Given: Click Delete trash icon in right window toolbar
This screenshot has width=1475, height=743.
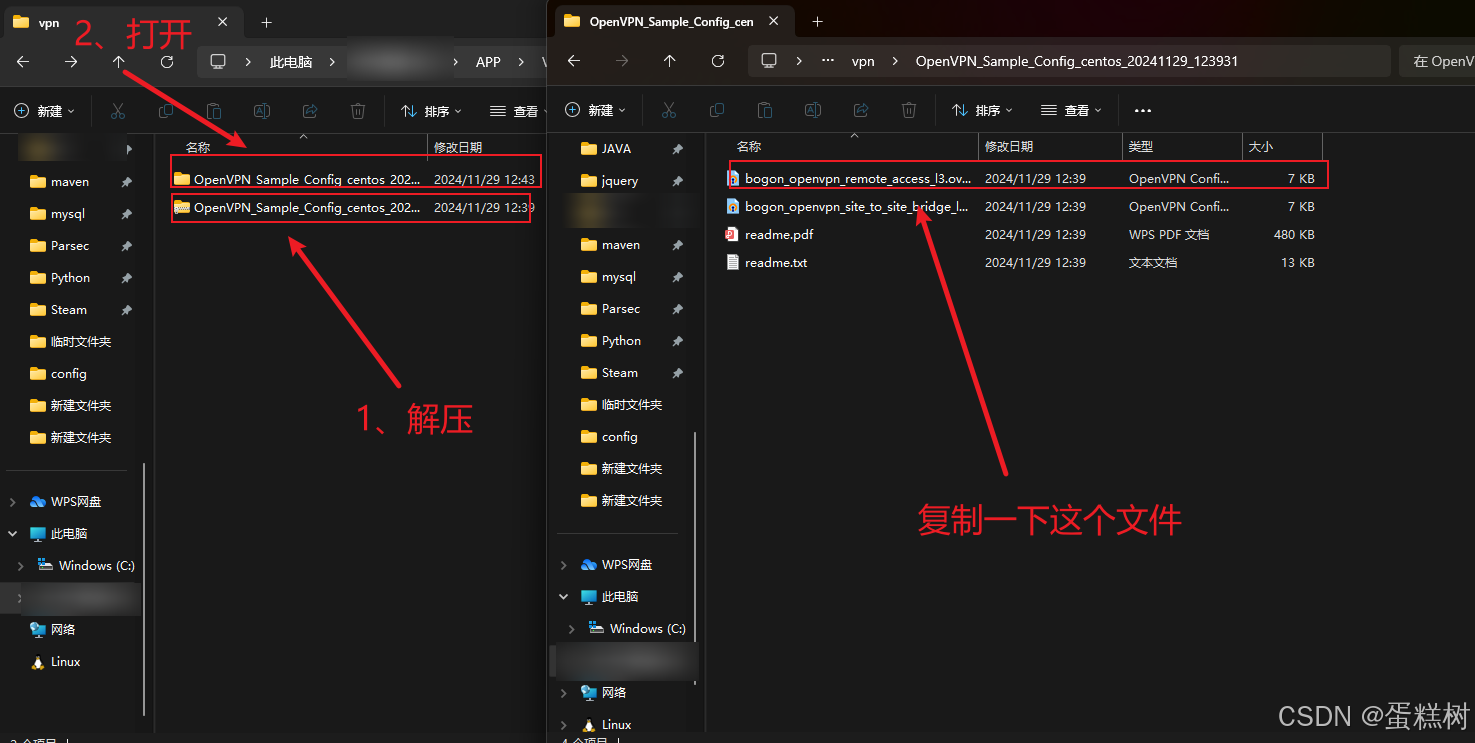Looking at the screenshot, I should tap(909, 110).
